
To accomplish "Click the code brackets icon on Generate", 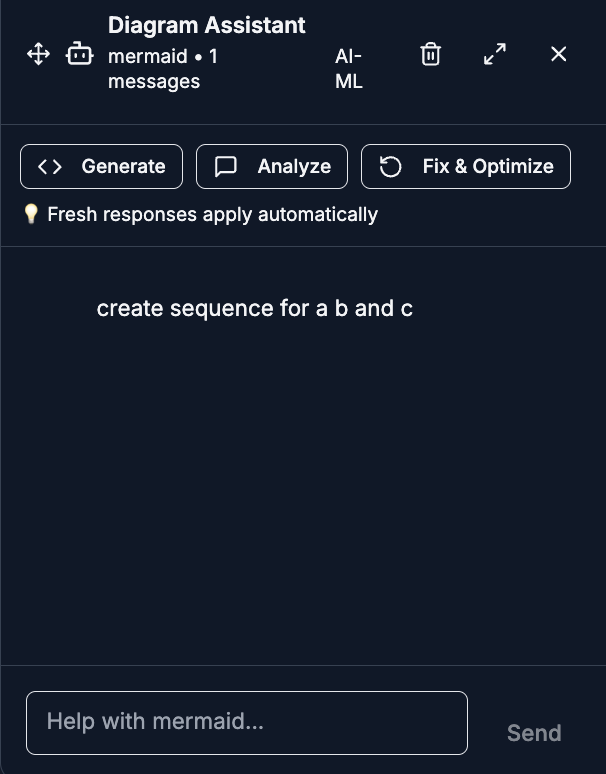I will click(x=49, y=167).
